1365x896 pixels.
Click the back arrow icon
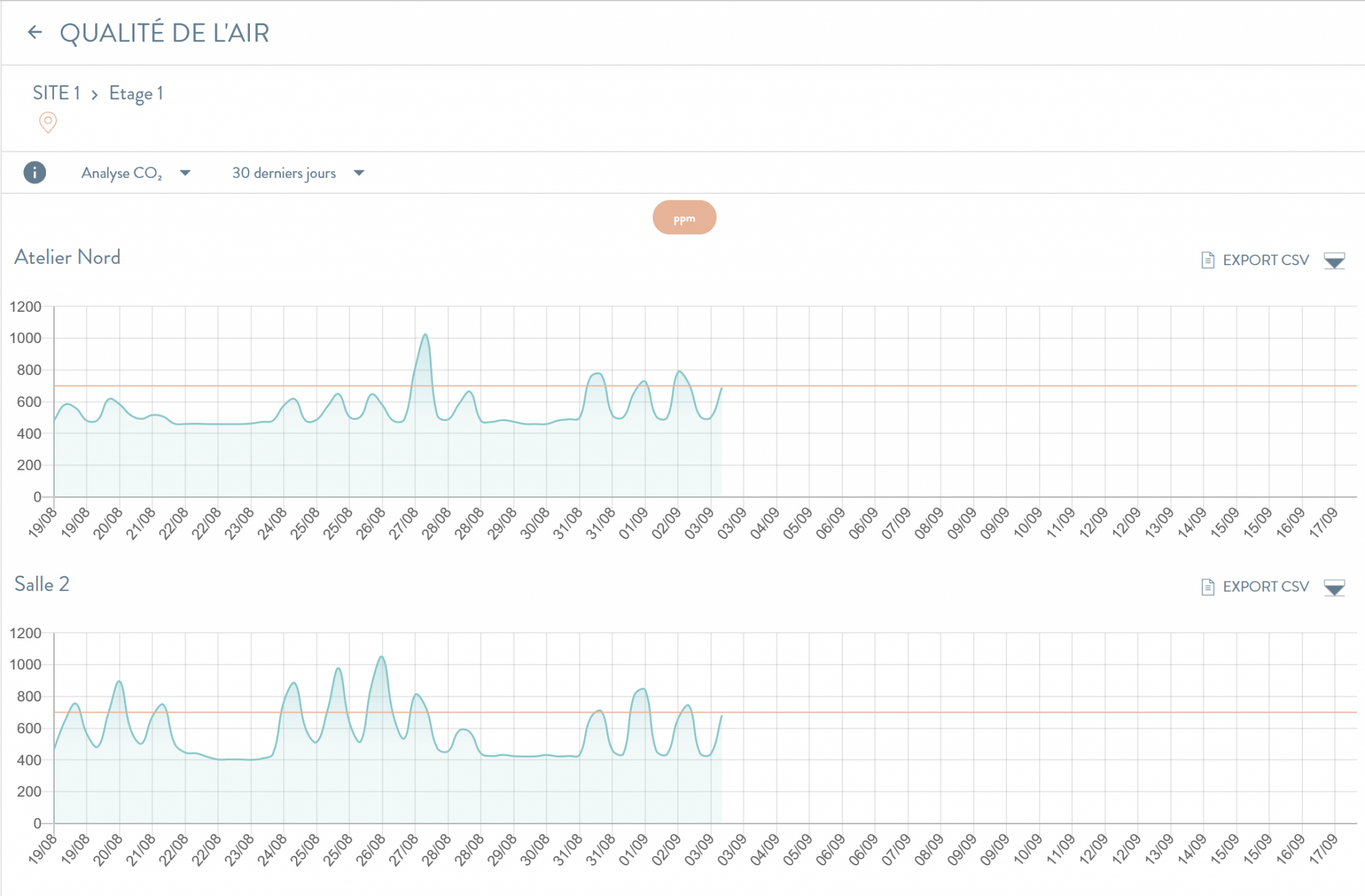35,32
